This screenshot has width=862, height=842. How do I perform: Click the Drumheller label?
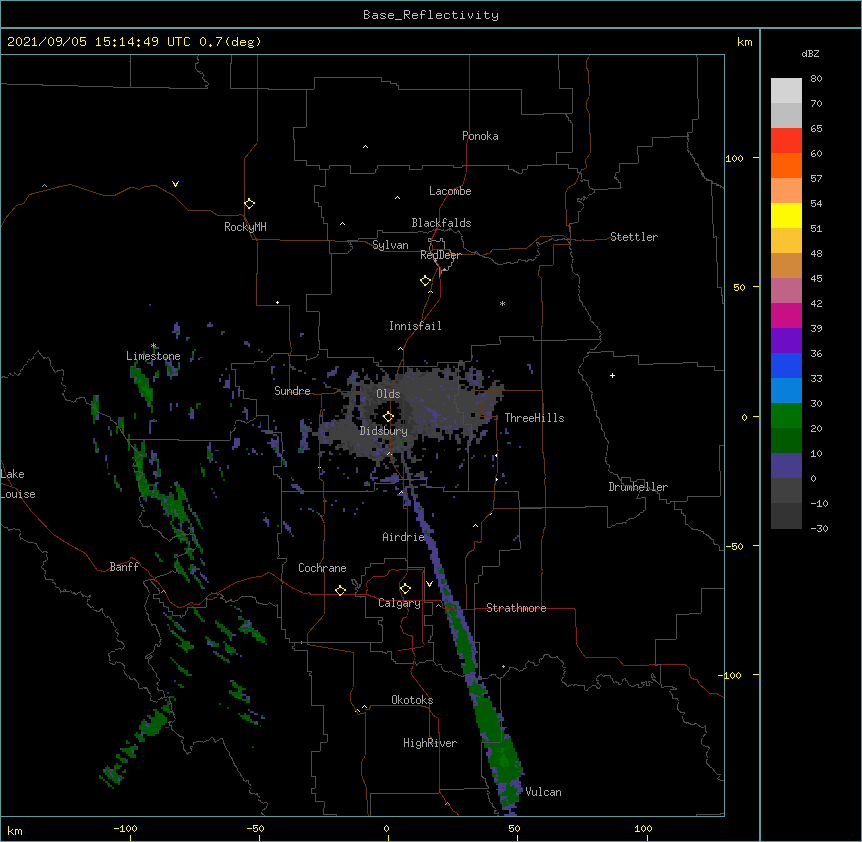pyautogui.click(x=638, y=487)
